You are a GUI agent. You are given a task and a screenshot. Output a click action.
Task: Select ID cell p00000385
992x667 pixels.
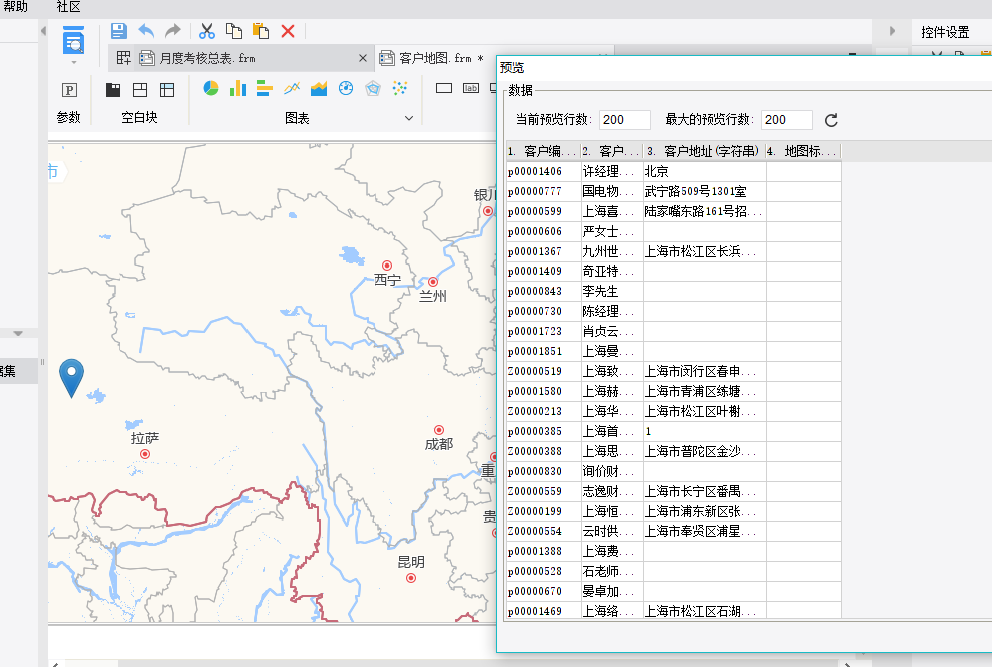pos(543,432)
